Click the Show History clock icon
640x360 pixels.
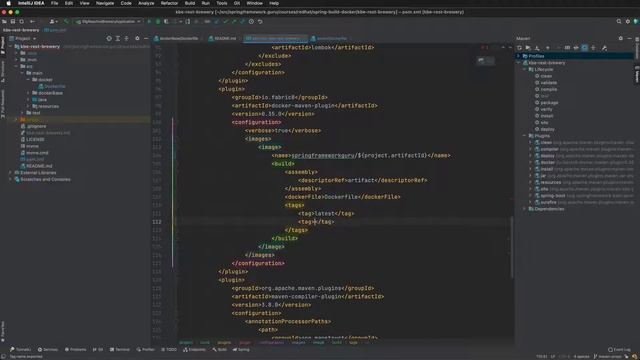[251, 21]
